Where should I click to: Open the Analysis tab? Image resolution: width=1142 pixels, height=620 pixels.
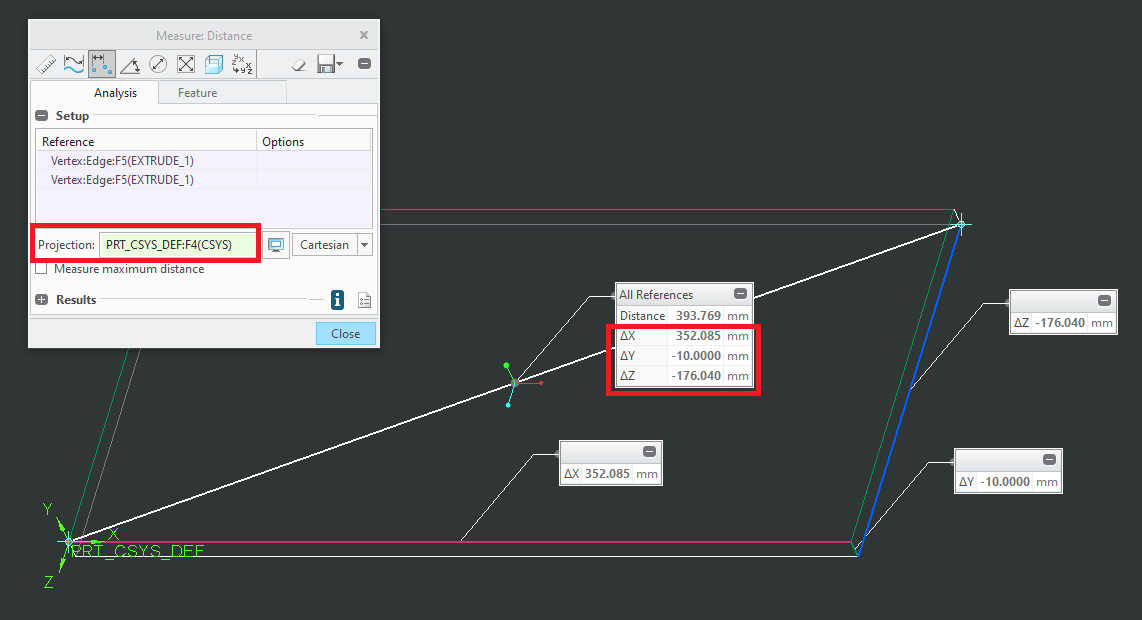pyautogui.click(x=115, y=92)
